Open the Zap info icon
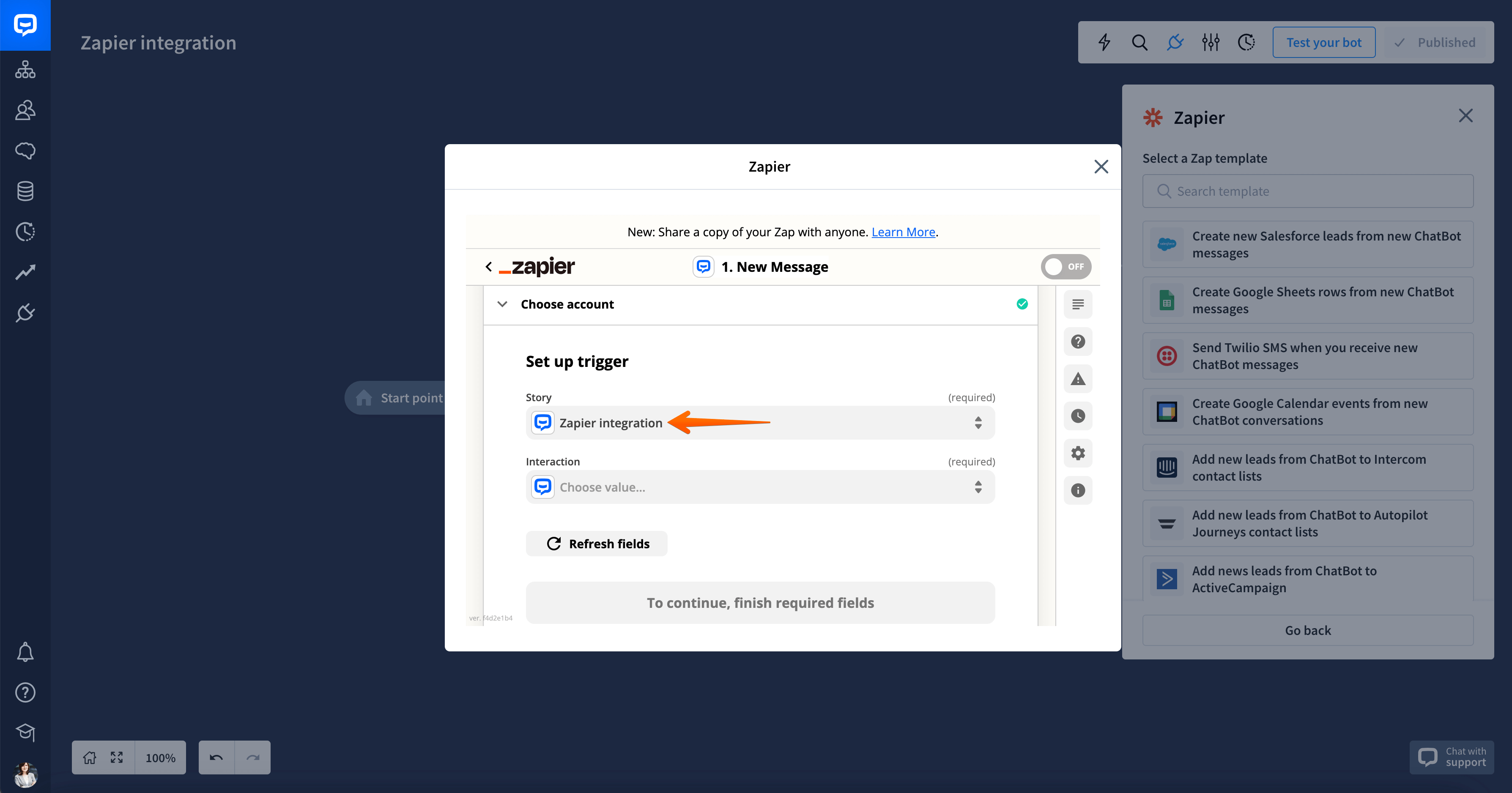1512x793 pixels. [x=1078, y=490]
